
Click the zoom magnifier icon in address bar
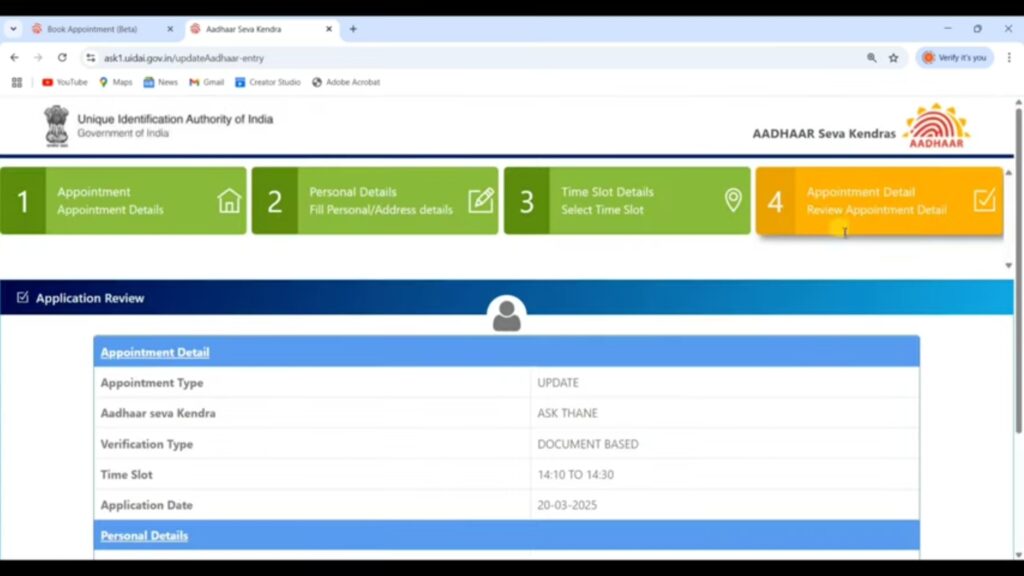pos(871,57)
